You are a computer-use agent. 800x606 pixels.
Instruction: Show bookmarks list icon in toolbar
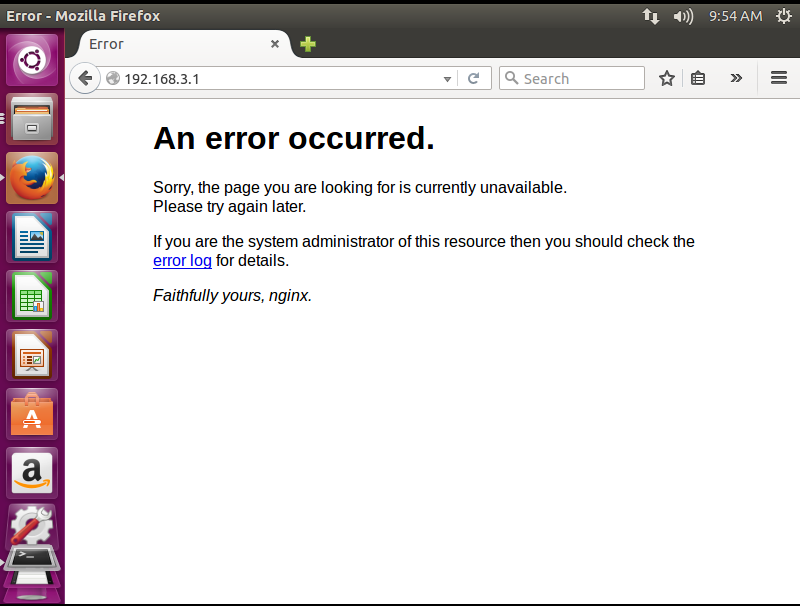click(x=699, y=79)
